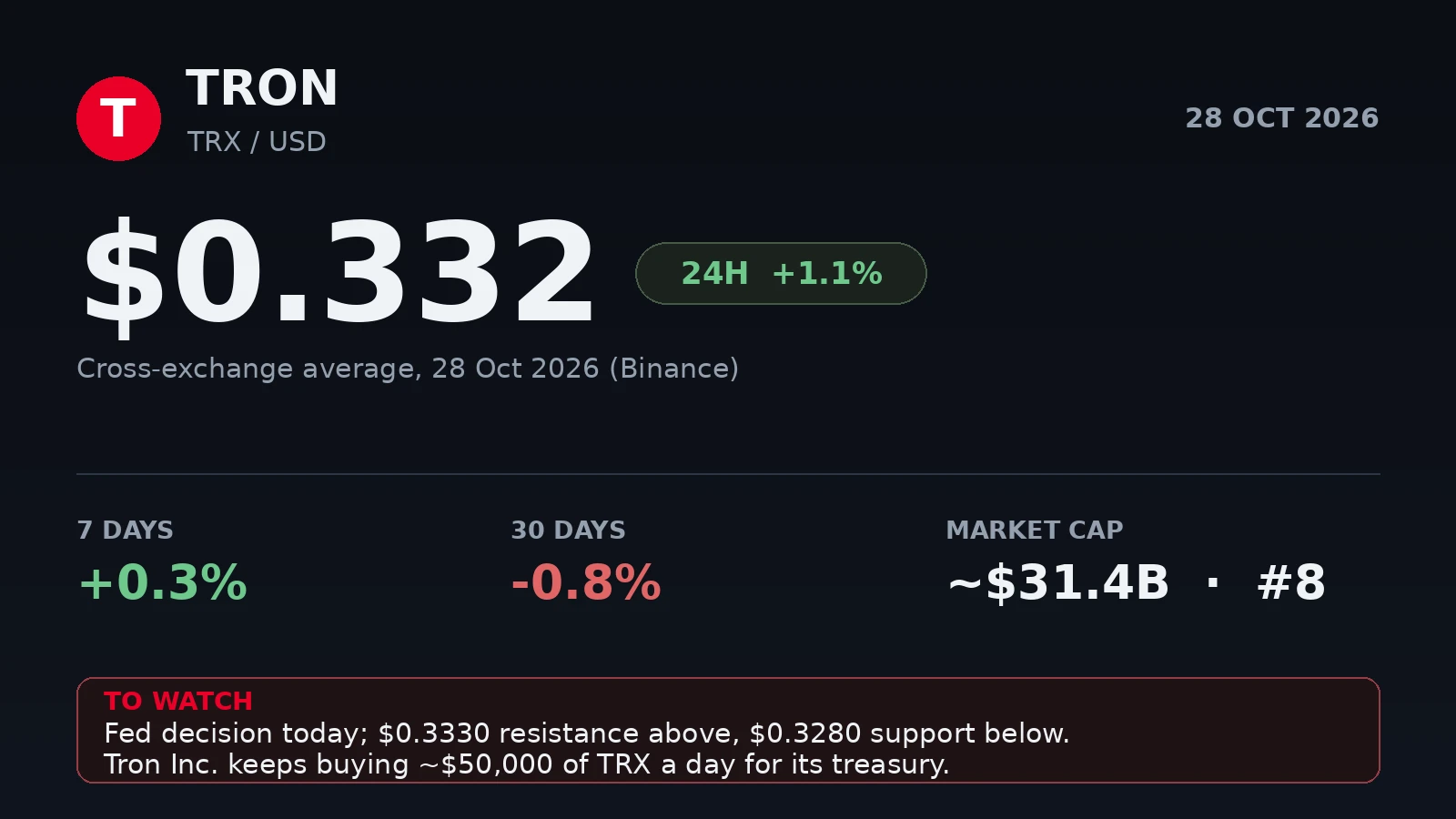Viewport: 1456px width, 819px height.
Task: Click the TRX / USD pair label
Action: pos(257,142)
